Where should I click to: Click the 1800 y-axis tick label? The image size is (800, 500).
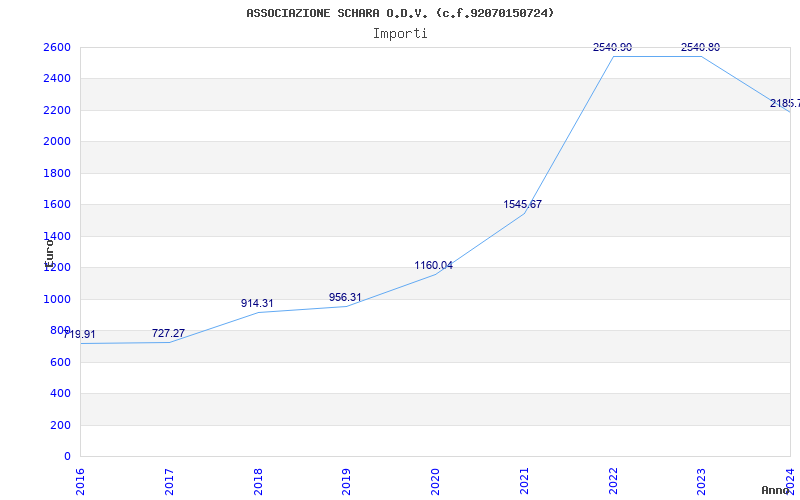click(x=57, y=173)
